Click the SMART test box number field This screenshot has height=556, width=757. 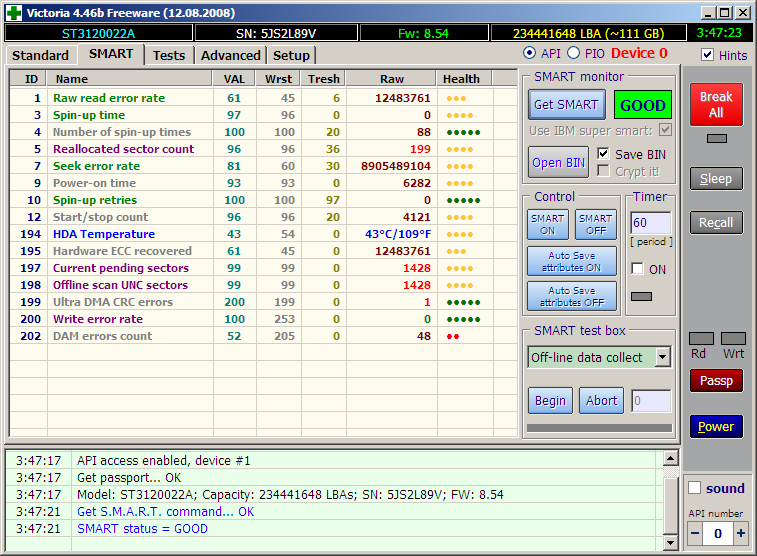click(x=651, y=401)
